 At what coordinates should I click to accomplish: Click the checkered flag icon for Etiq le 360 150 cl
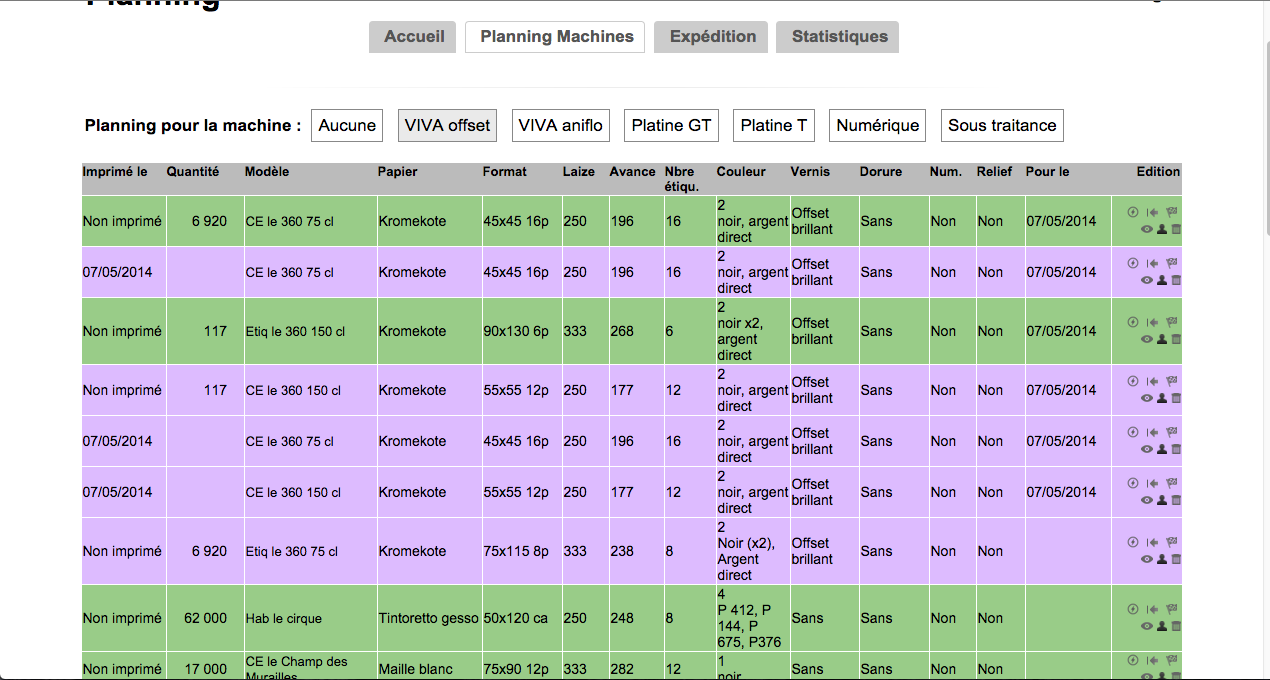click(1172, 322)
